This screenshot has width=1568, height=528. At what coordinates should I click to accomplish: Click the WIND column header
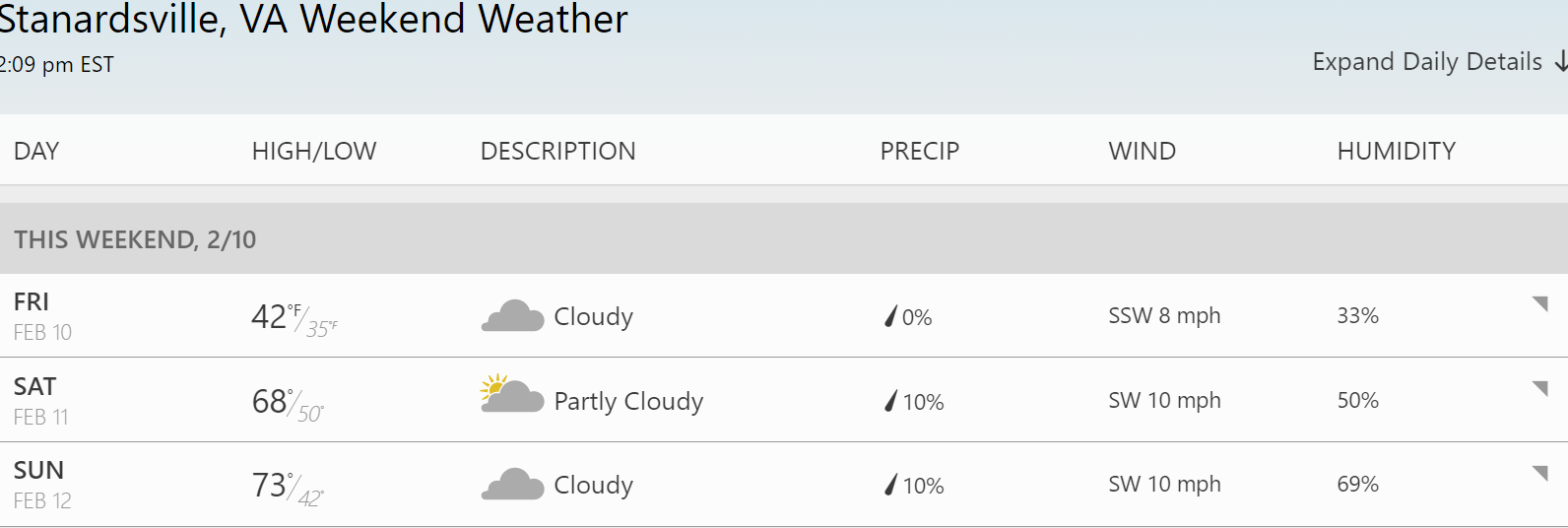coord(1142,151)
